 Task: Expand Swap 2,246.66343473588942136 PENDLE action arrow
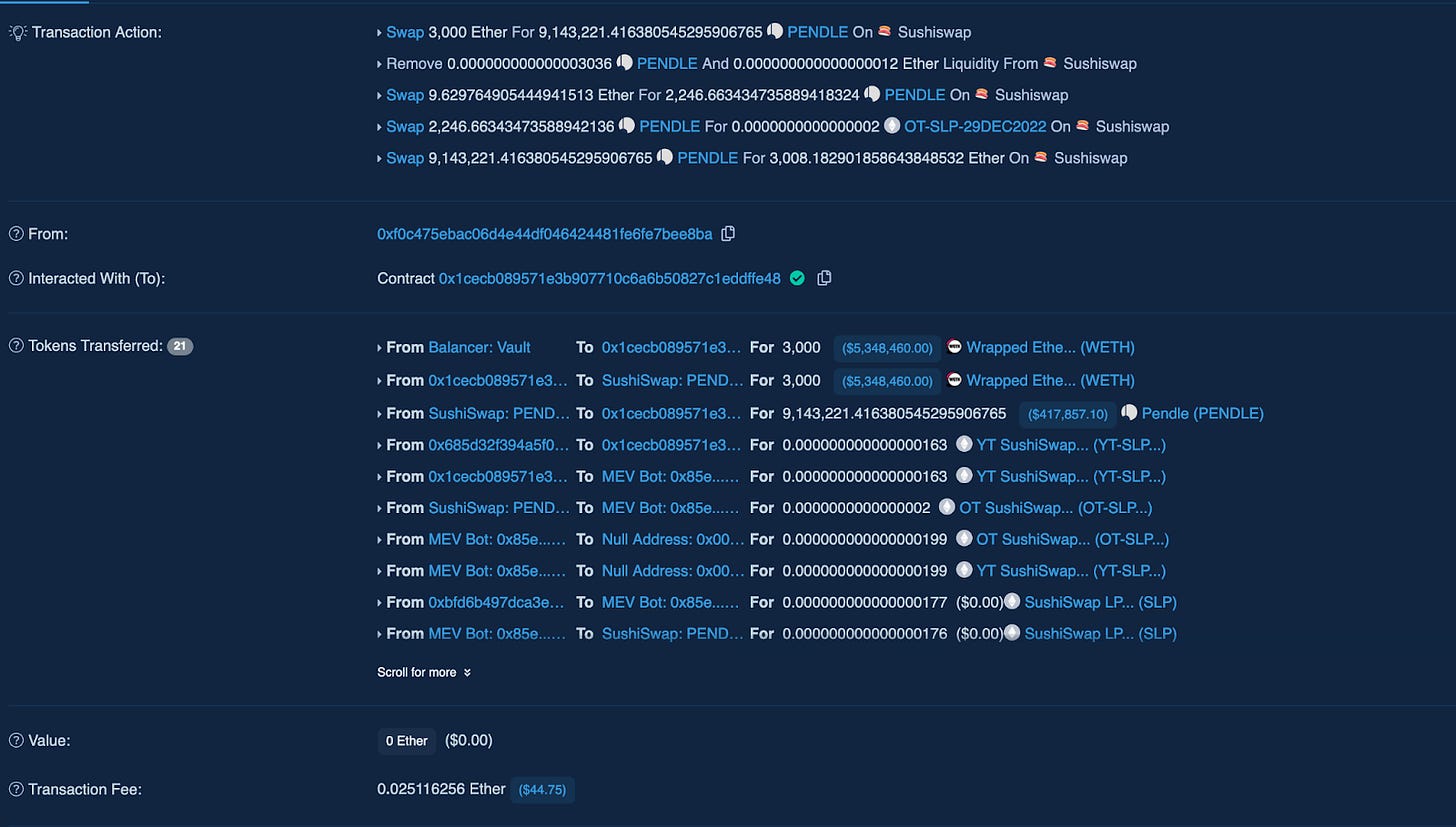click(380, 126)
